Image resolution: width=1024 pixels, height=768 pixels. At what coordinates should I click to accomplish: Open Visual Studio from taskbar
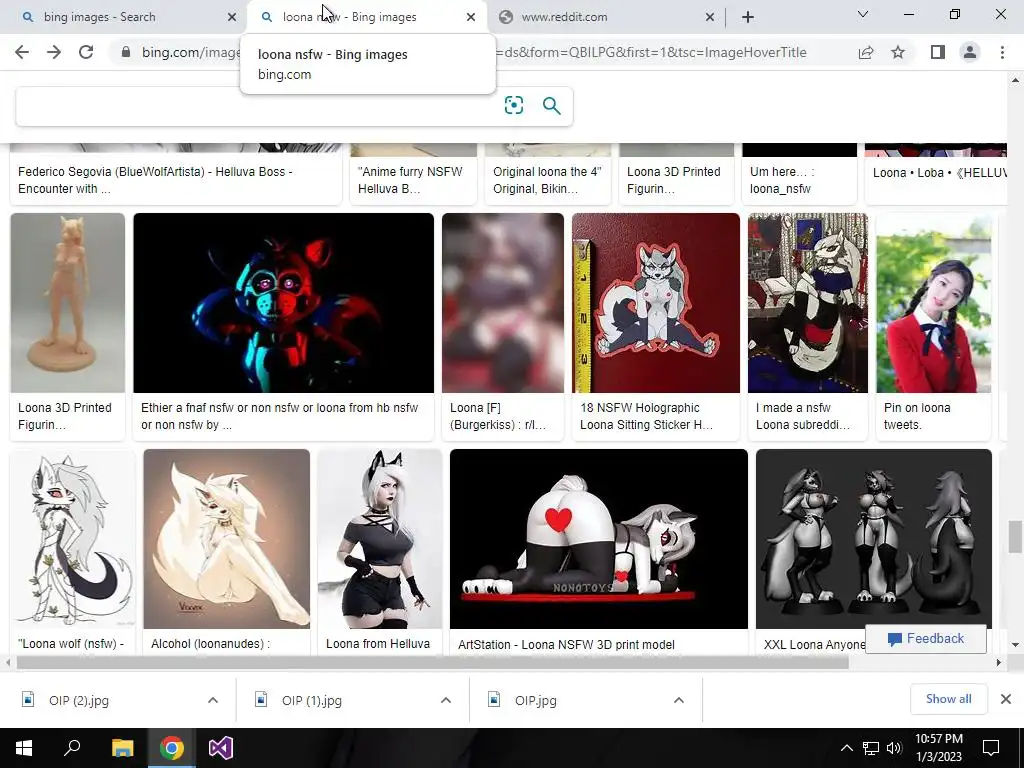click(221, 748)
